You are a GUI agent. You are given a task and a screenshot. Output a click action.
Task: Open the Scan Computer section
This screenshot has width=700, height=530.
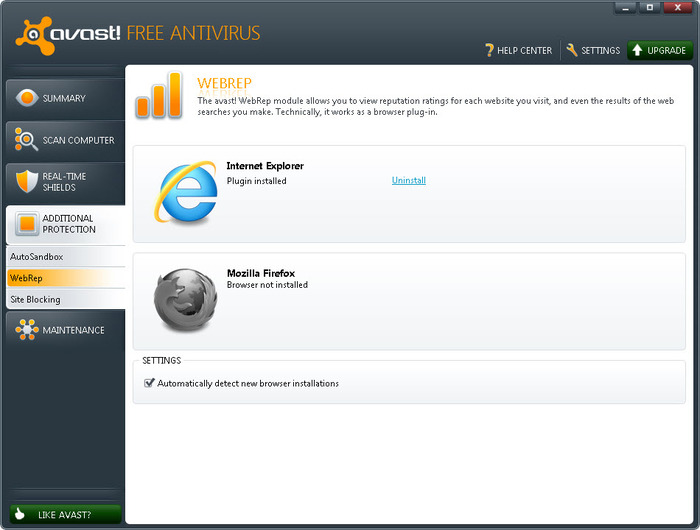(66, 140)
